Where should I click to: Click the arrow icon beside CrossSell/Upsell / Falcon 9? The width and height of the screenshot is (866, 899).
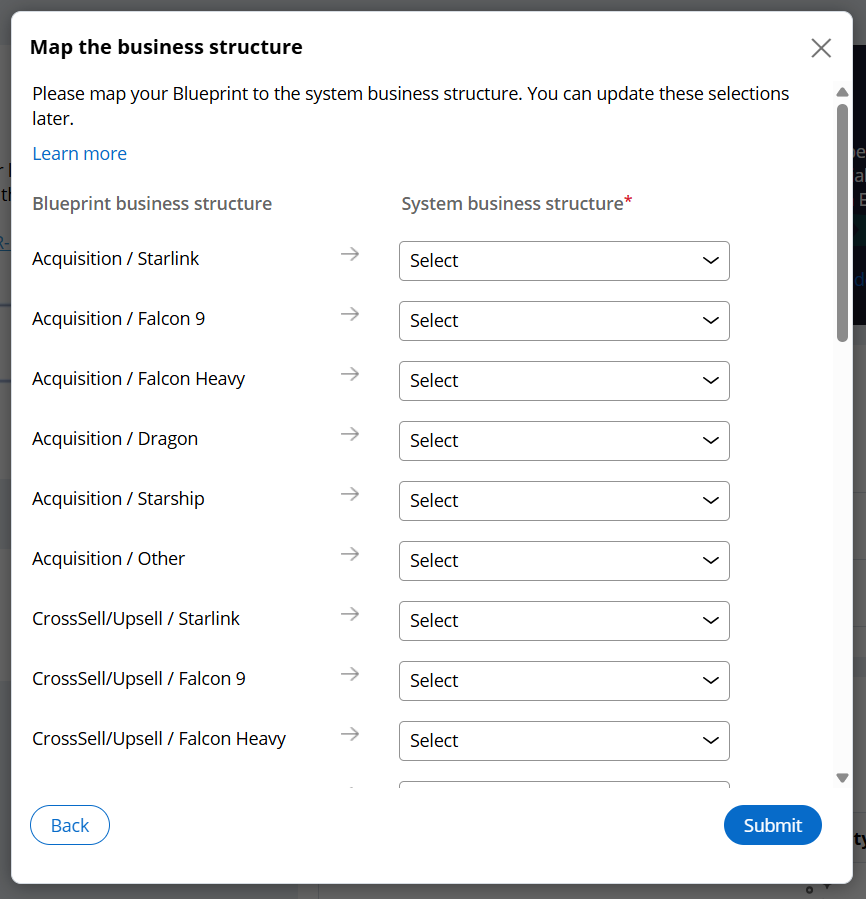(350, 674)
